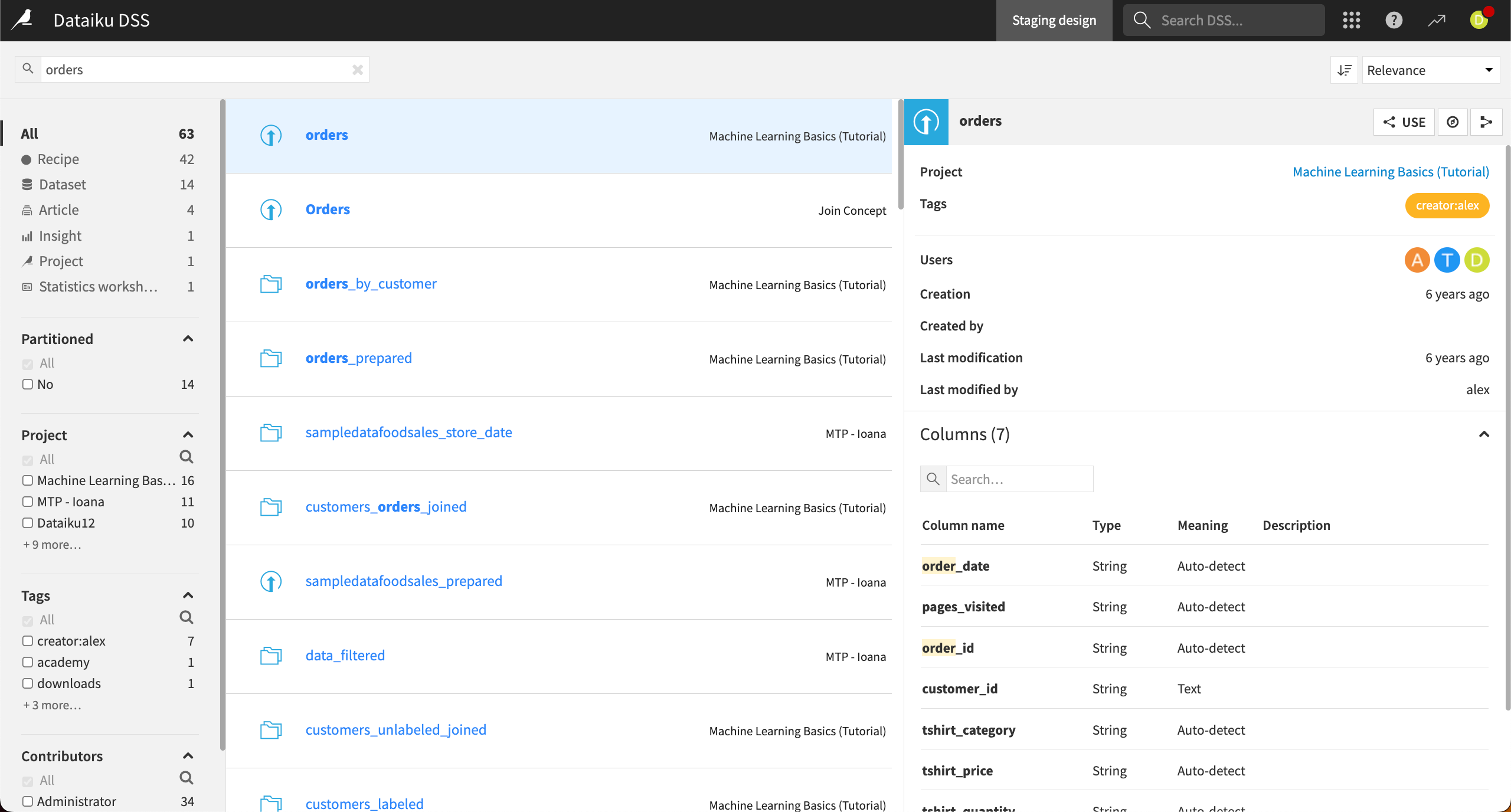This screenshot has height=812, width=1511.
Task: Check the Machine Learning Bas... project checkbox
Action: (28, 480)
